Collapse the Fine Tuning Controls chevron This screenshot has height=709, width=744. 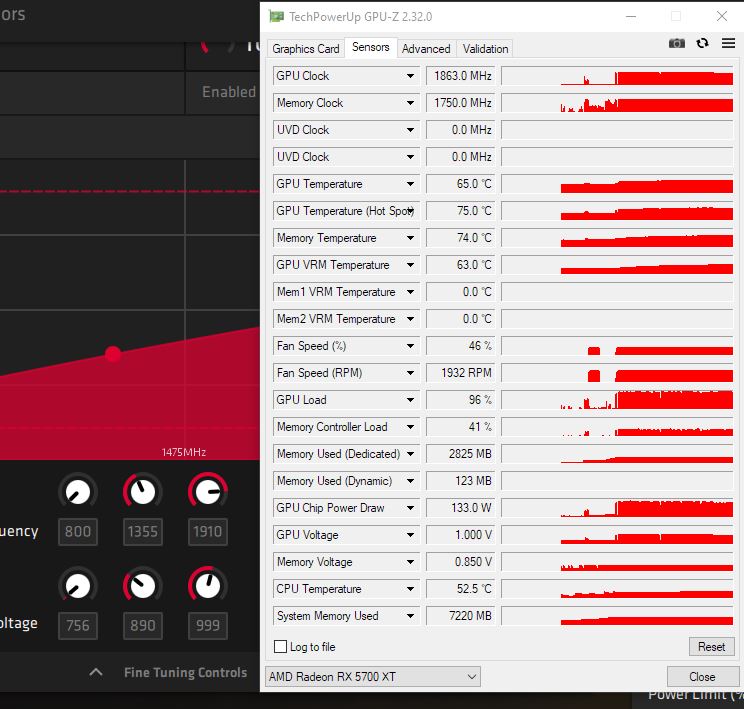(x=96, y=672)
